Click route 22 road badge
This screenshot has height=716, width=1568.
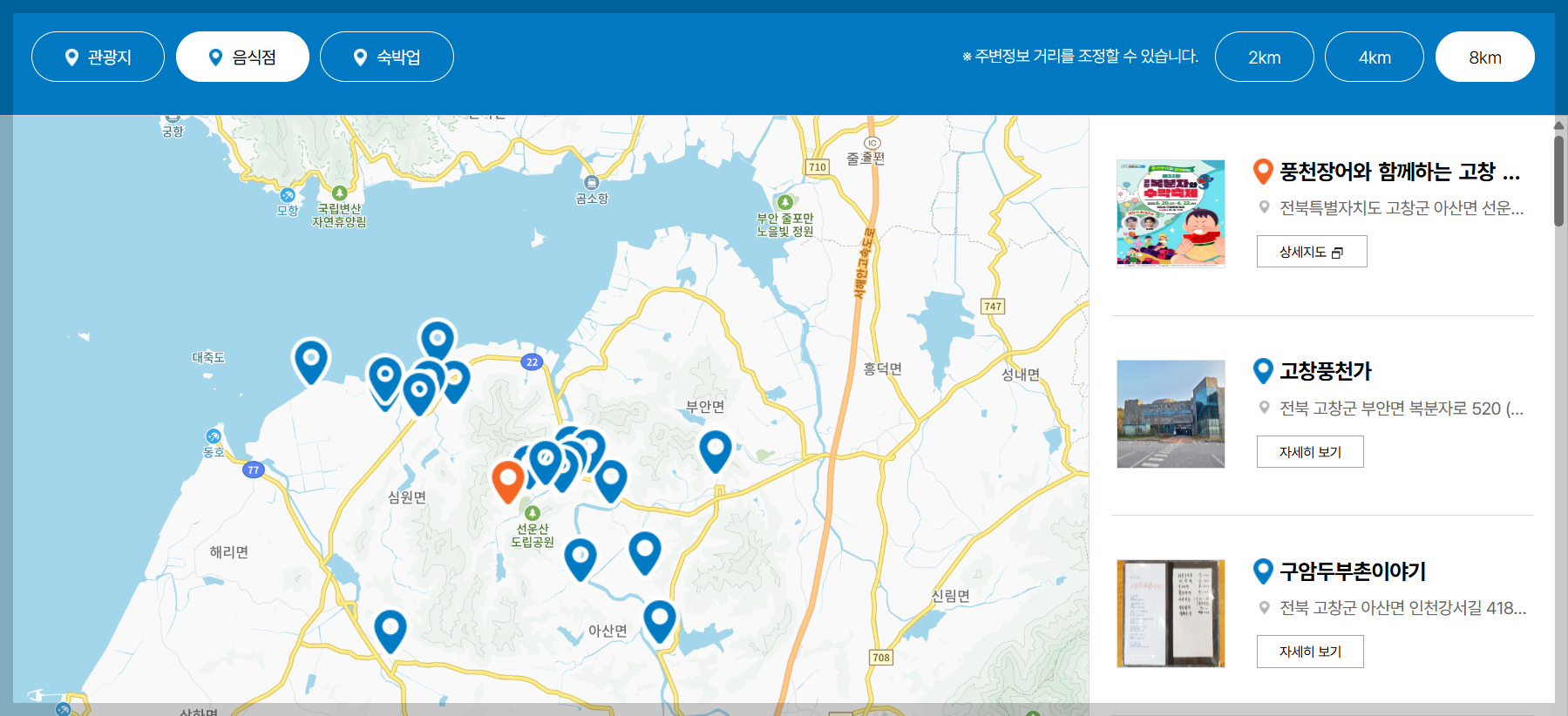pos(532,362)
